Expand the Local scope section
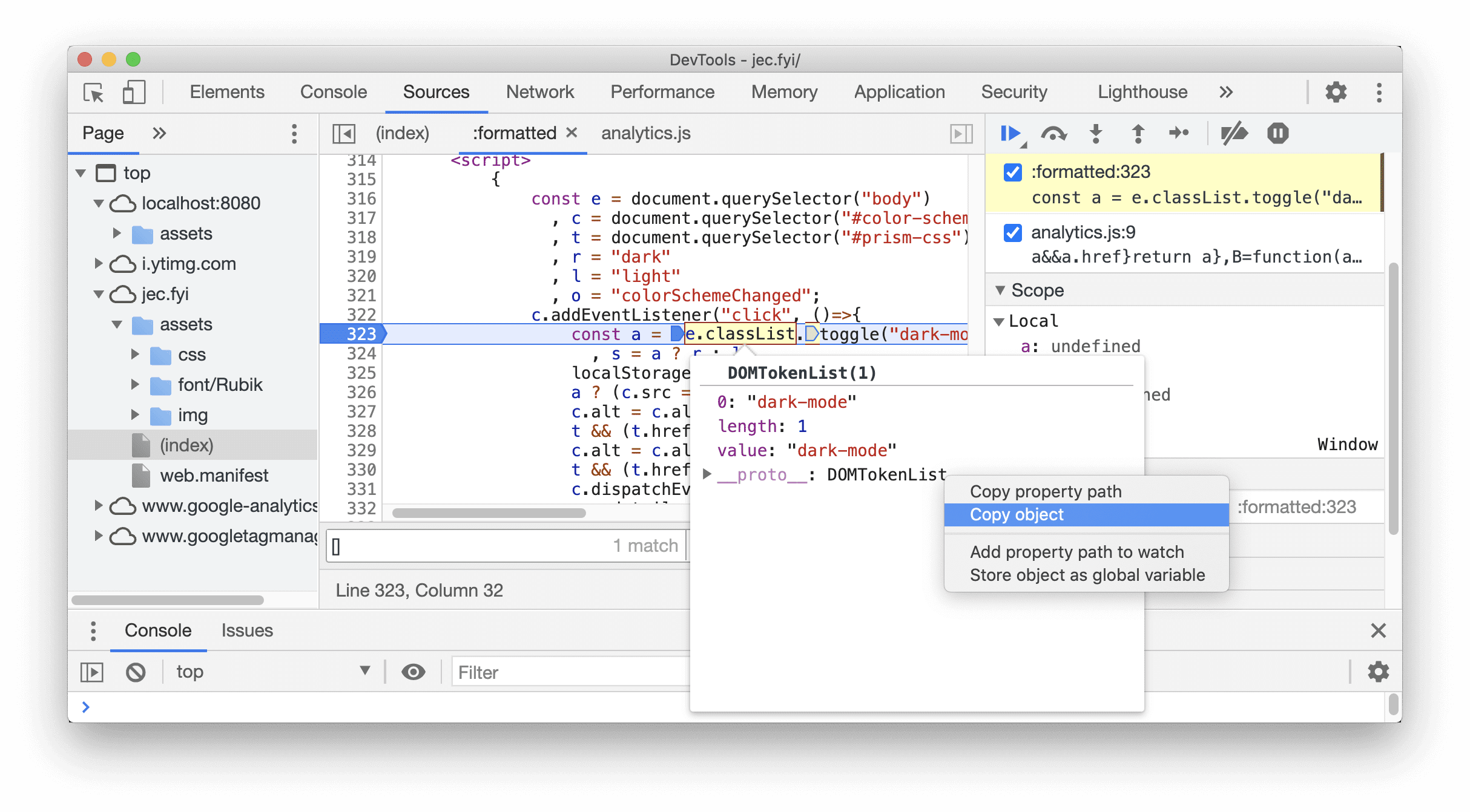Screen dimensions: 1470x812 [1003, 320]
